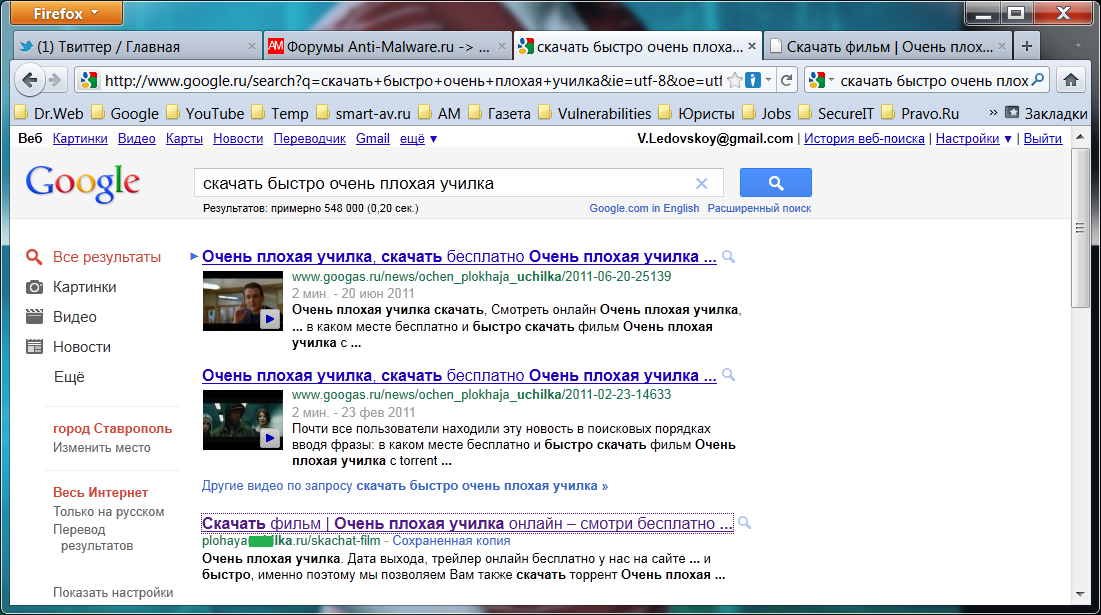
Task: Close the active Google search tab
Action: (752, 46)
